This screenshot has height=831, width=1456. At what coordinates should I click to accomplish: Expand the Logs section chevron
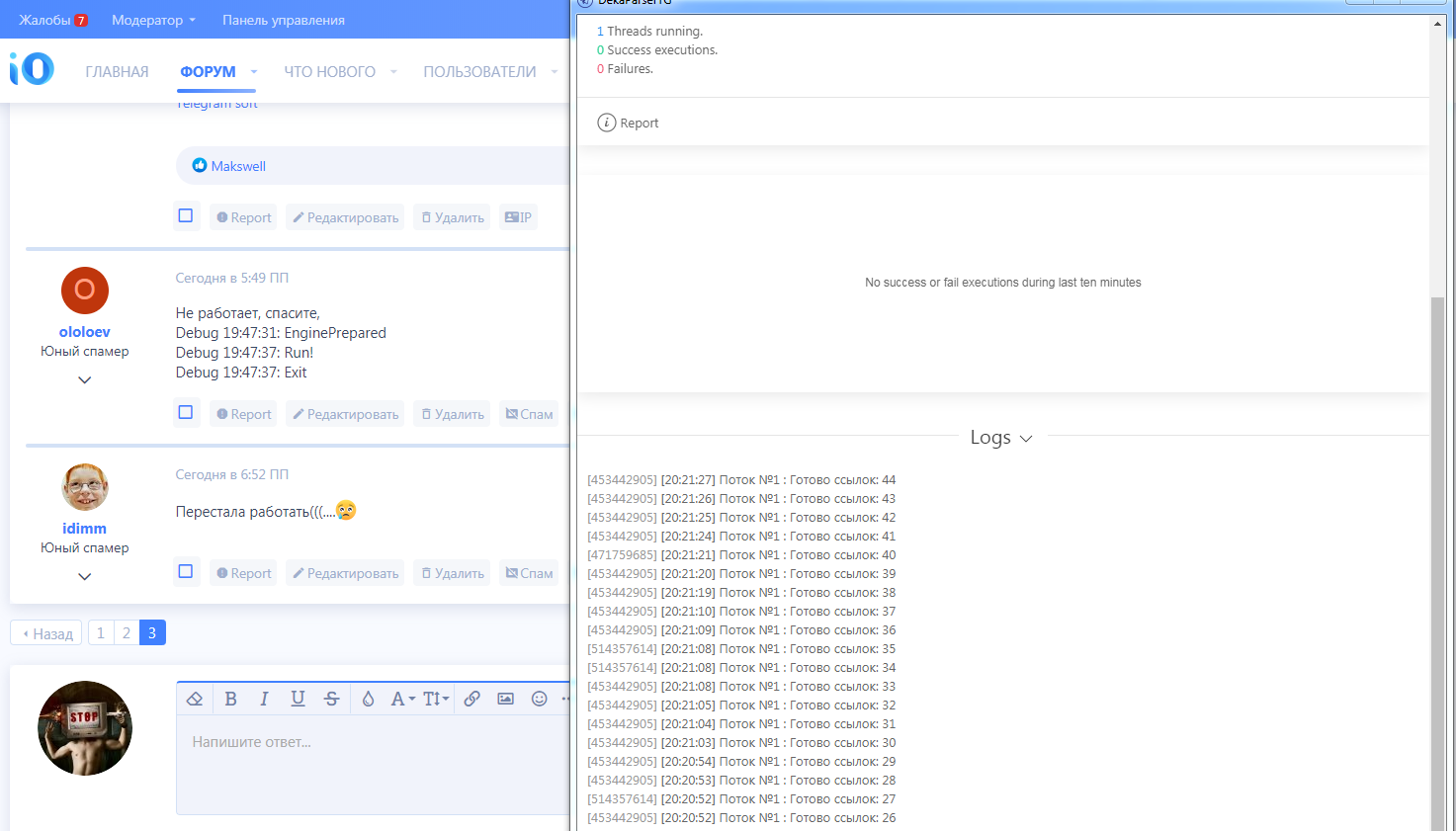(x=1026, y=439)
